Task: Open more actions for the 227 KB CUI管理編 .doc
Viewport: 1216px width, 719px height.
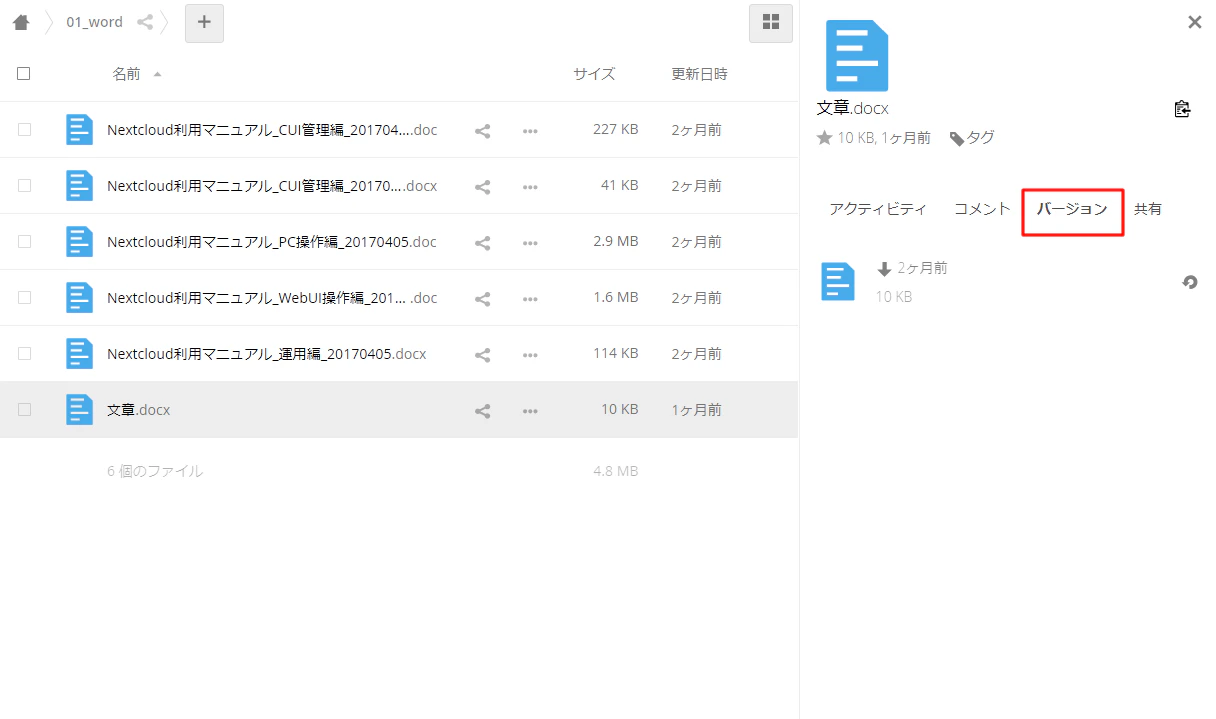Action: coord(530,130)
